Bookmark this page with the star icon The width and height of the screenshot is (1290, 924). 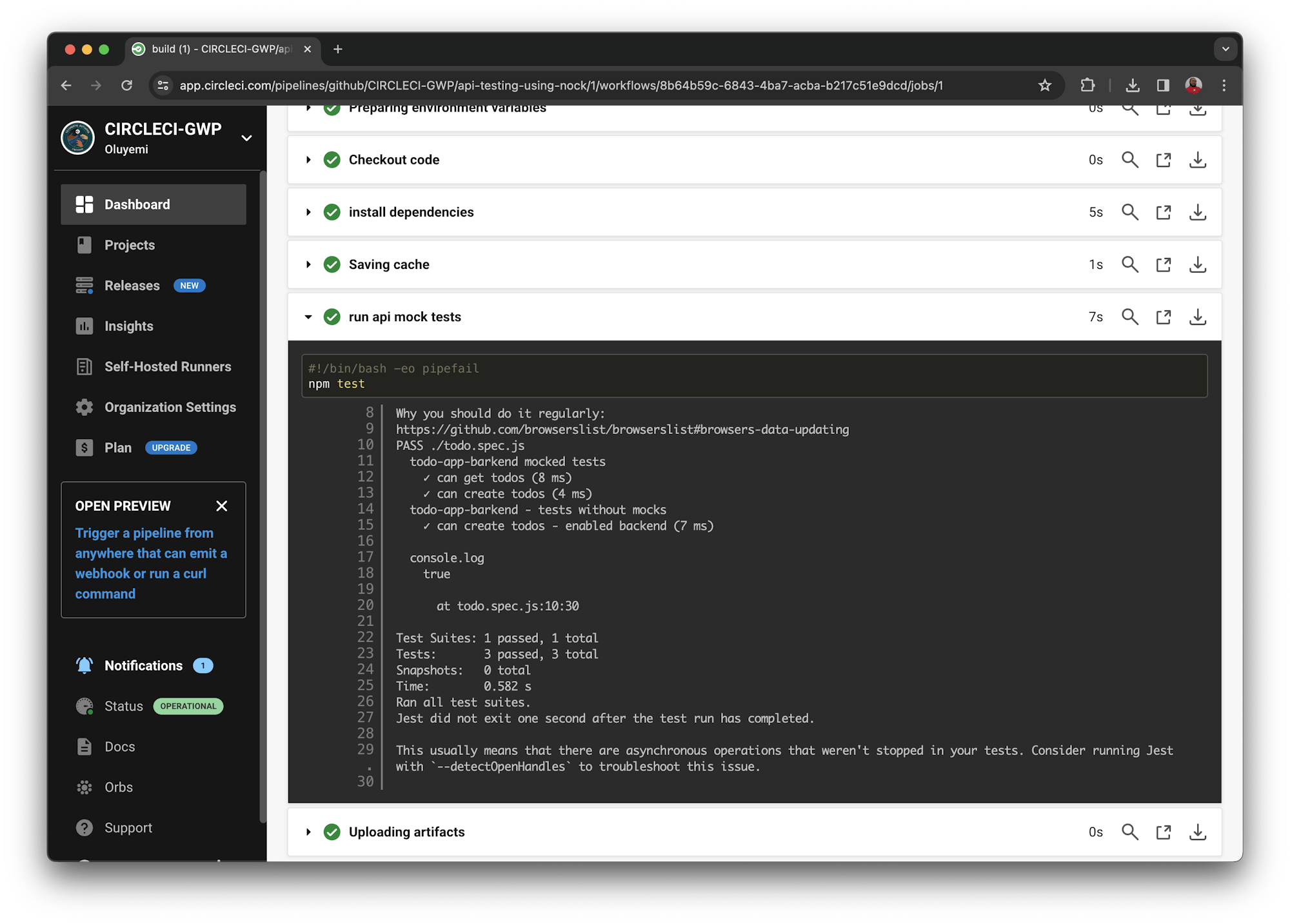point(1045,85)
